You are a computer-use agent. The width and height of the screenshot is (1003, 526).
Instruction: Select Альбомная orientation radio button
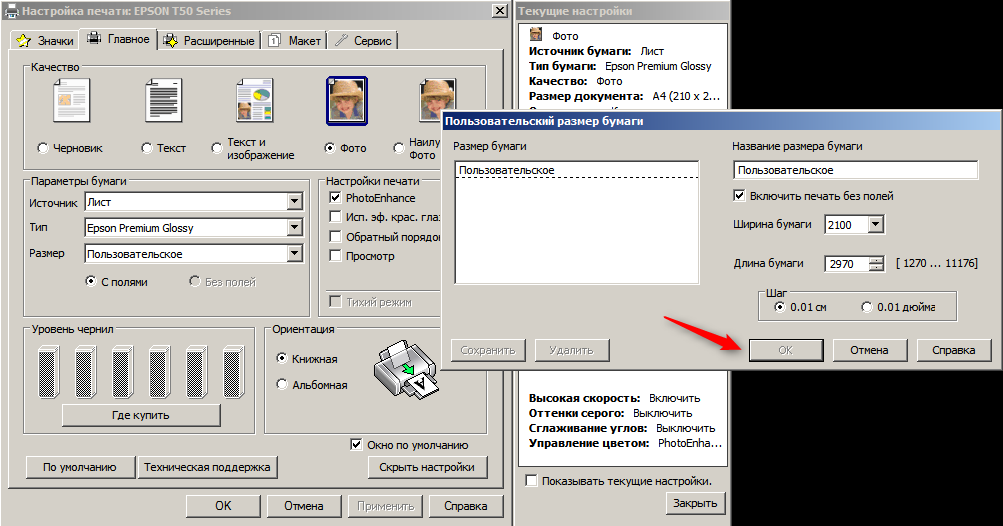pos(281,385)
